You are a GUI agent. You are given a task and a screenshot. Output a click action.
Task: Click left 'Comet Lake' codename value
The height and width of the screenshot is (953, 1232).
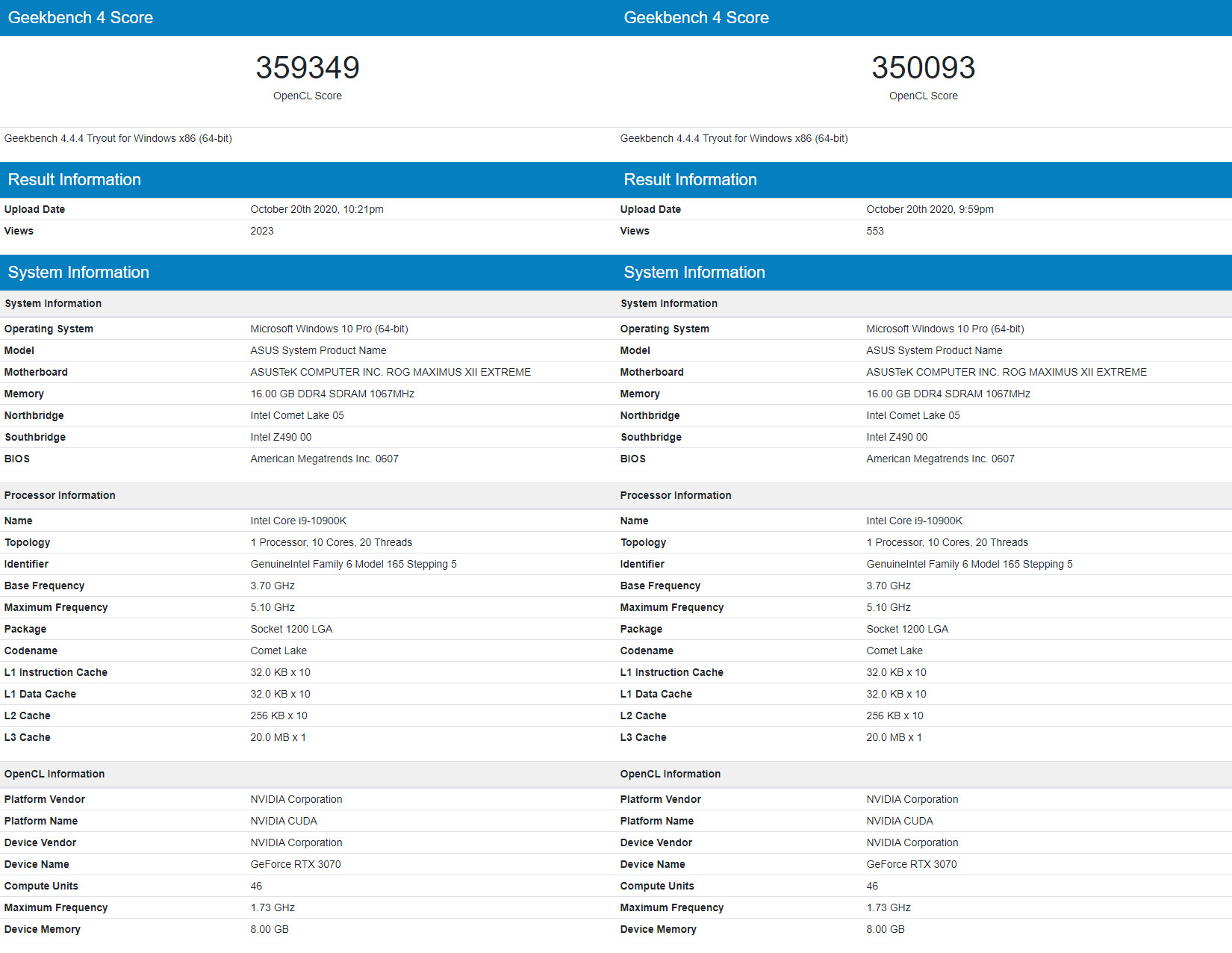tap(279, 651)
